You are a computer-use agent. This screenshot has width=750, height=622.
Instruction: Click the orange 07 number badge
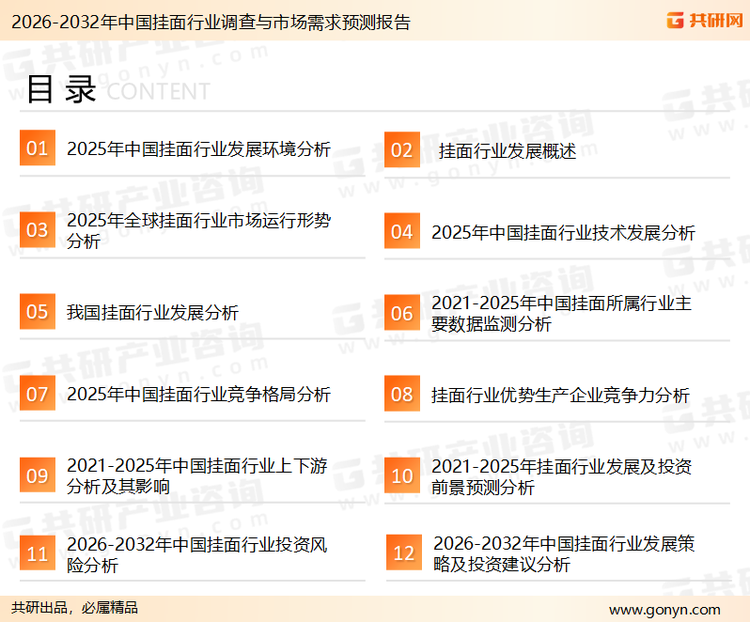click(x=37, y=393)
